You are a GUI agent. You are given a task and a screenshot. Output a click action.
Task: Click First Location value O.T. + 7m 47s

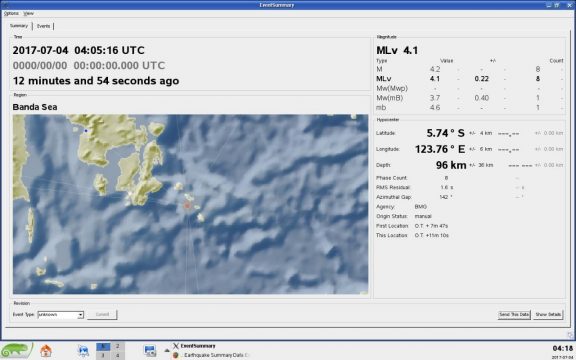pos(431,226)
